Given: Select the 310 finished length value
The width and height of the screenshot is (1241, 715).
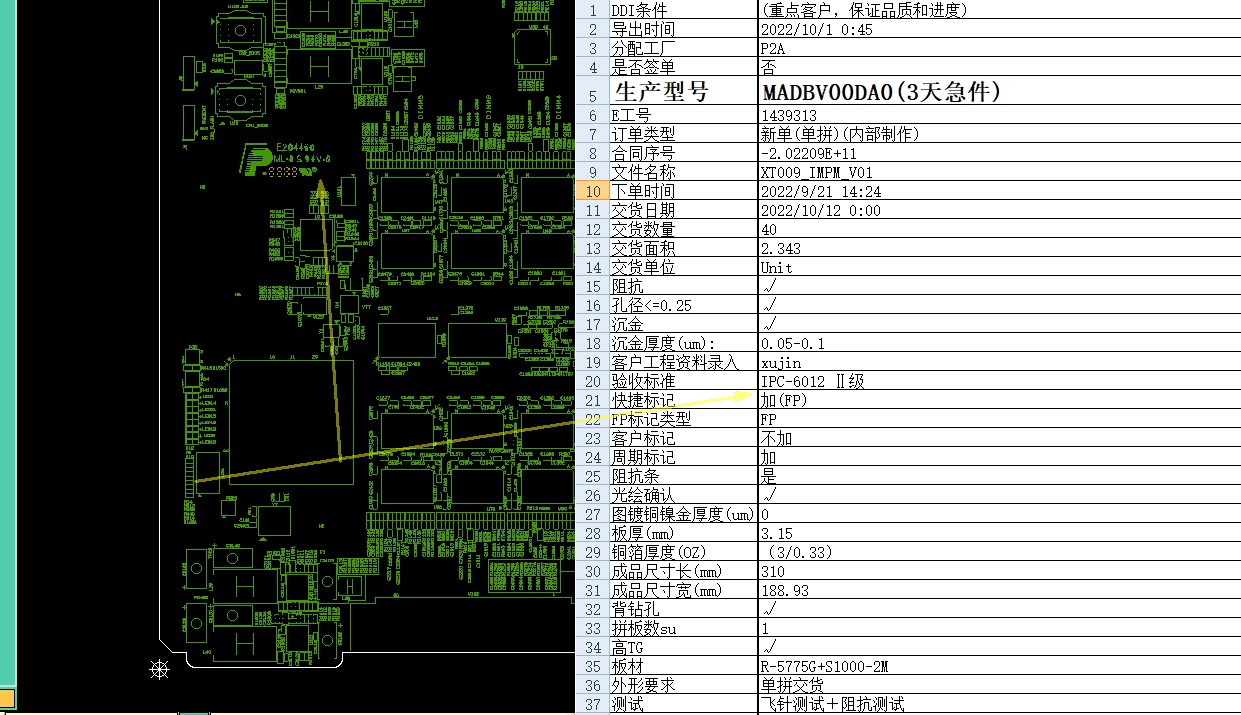Looking at the screenshot, I should [x=999, y=571].
